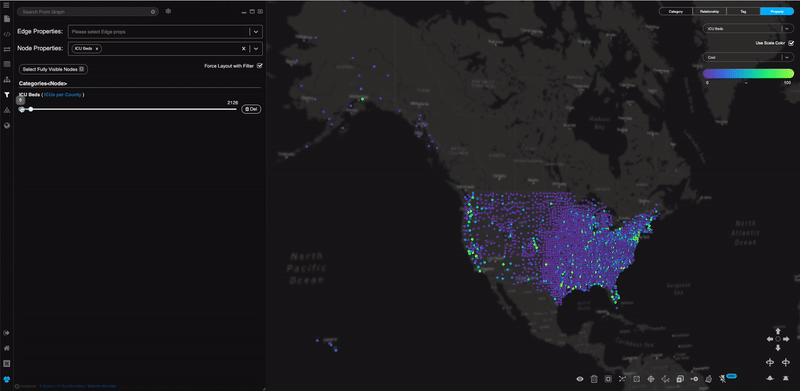Image resolution: width=800 pixels, height=391 pixels.
Task: Click the Edge Properties select field
Action: pos(165,32)
